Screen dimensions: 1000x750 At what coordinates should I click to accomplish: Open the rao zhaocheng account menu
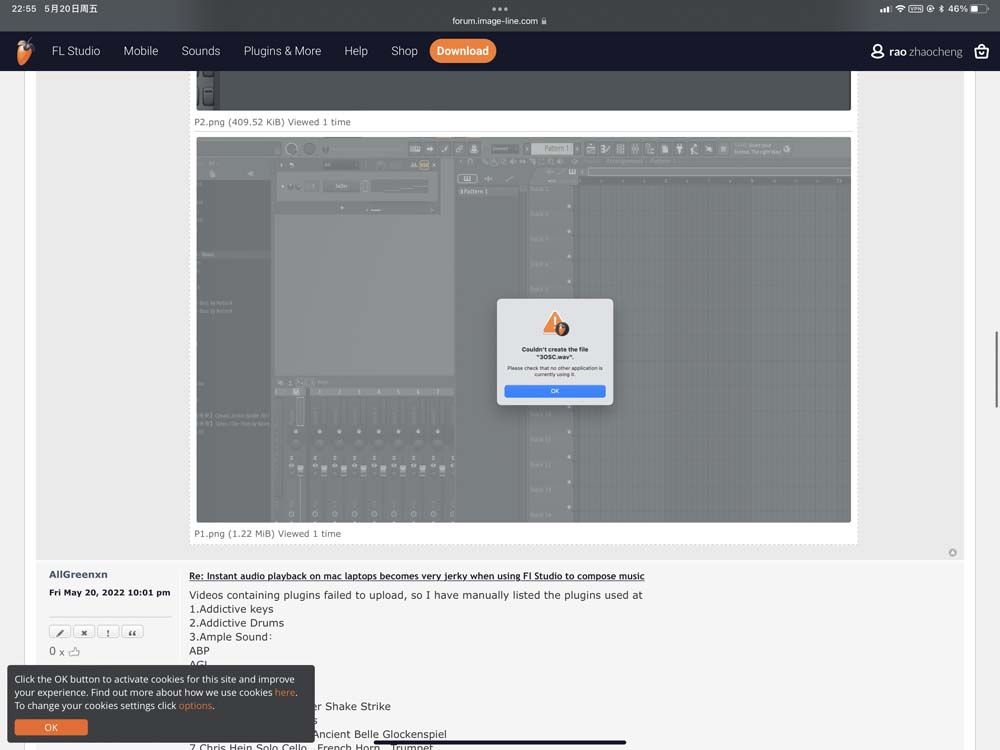[918, 51]
